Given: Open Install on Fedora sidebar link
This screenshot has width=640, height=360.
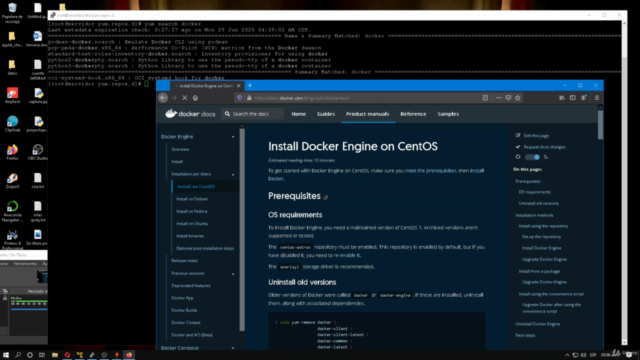Looking at the screenshot, I should click(x=191, y=211).
